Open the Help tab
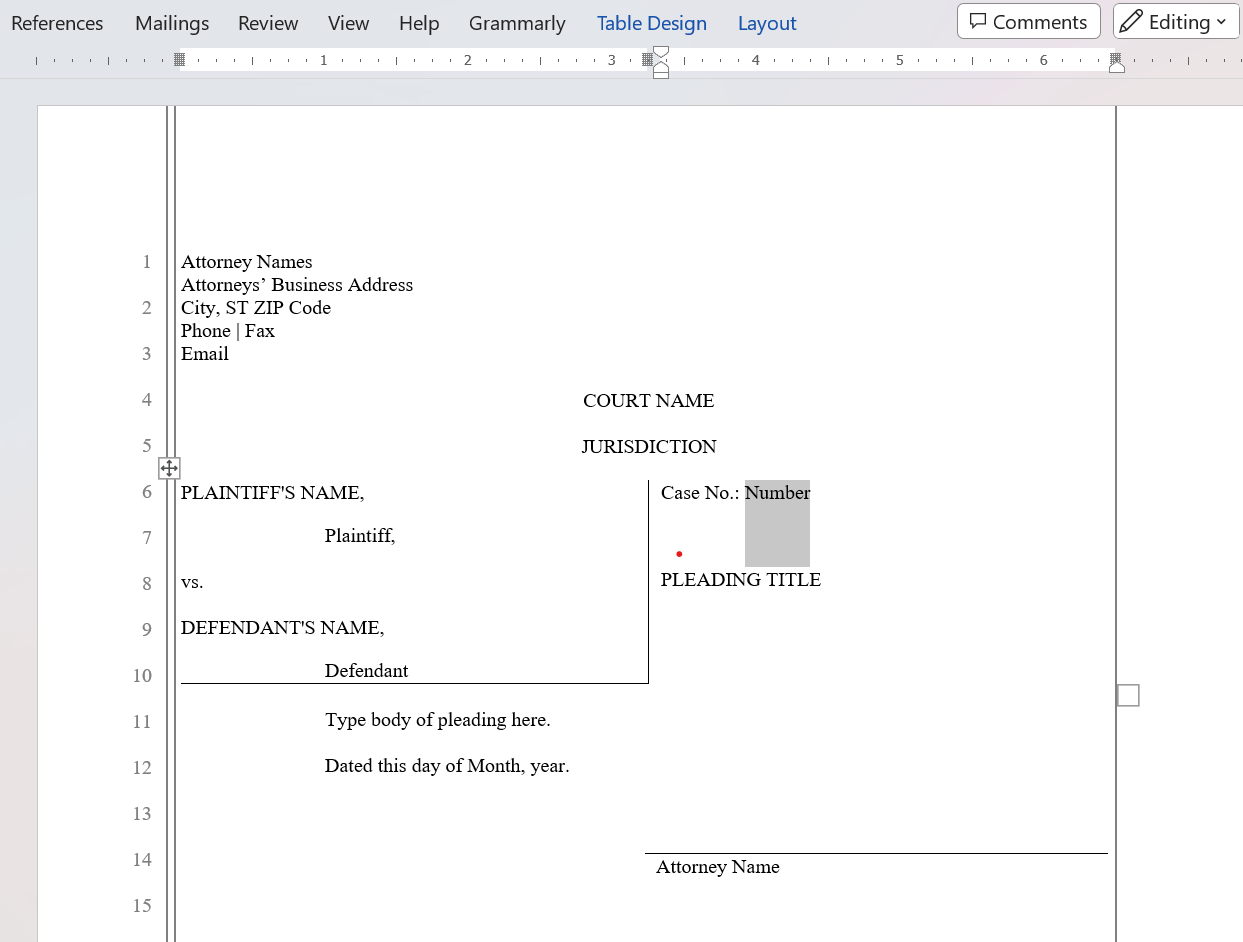The image size is (1243, 942). pyautogui.click(x=419, y=23)
